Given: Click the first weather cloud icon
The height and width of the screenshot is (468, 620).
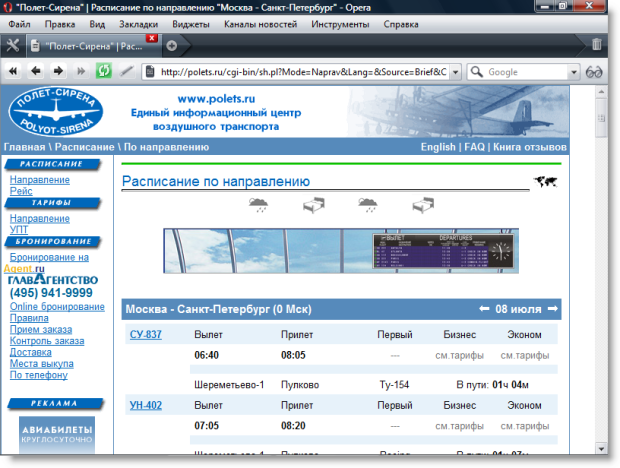Looking at the screenshot, I should [x=259, y=205].
